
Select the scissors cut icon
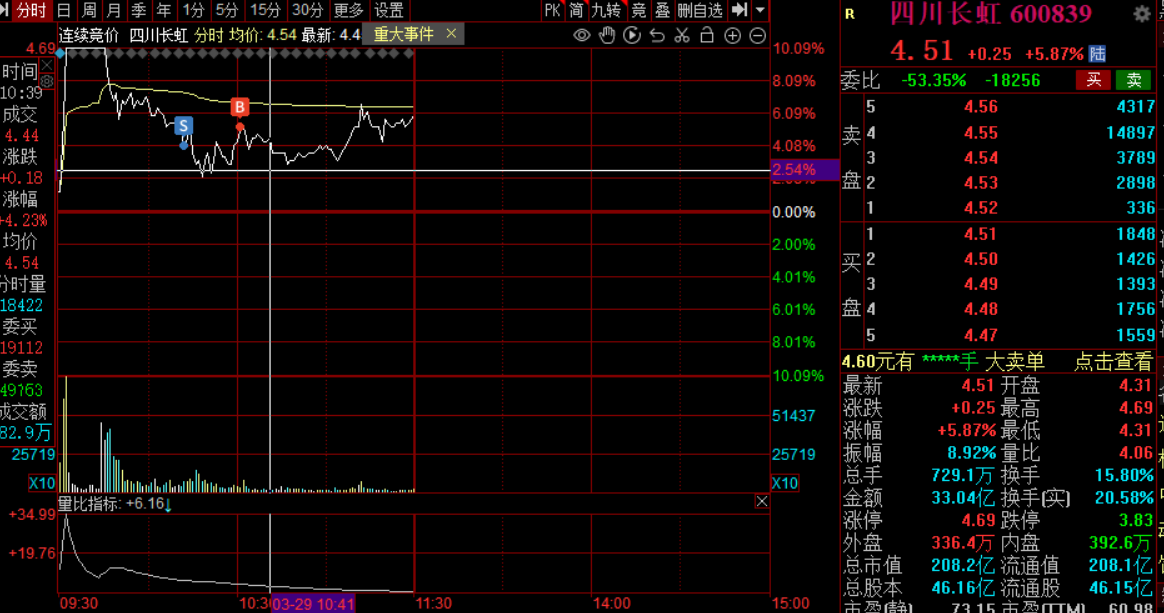tap(682, 35)
